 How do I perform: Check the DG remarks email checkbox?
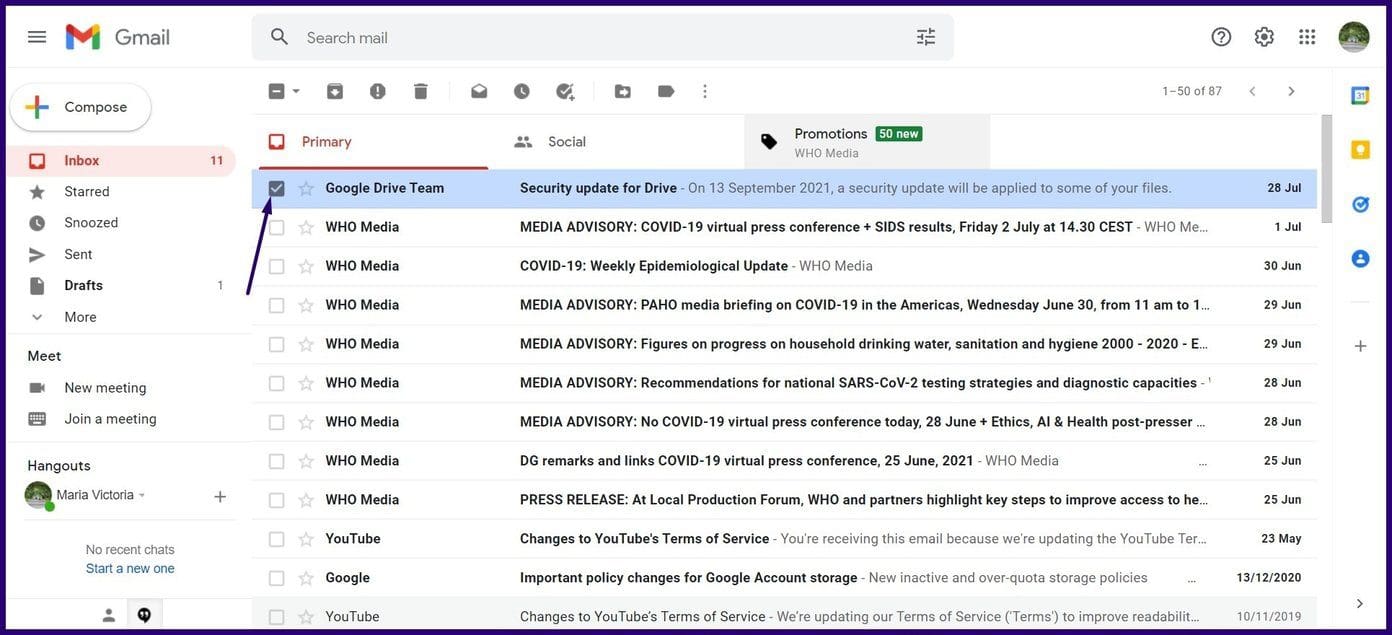click(277, 461)
